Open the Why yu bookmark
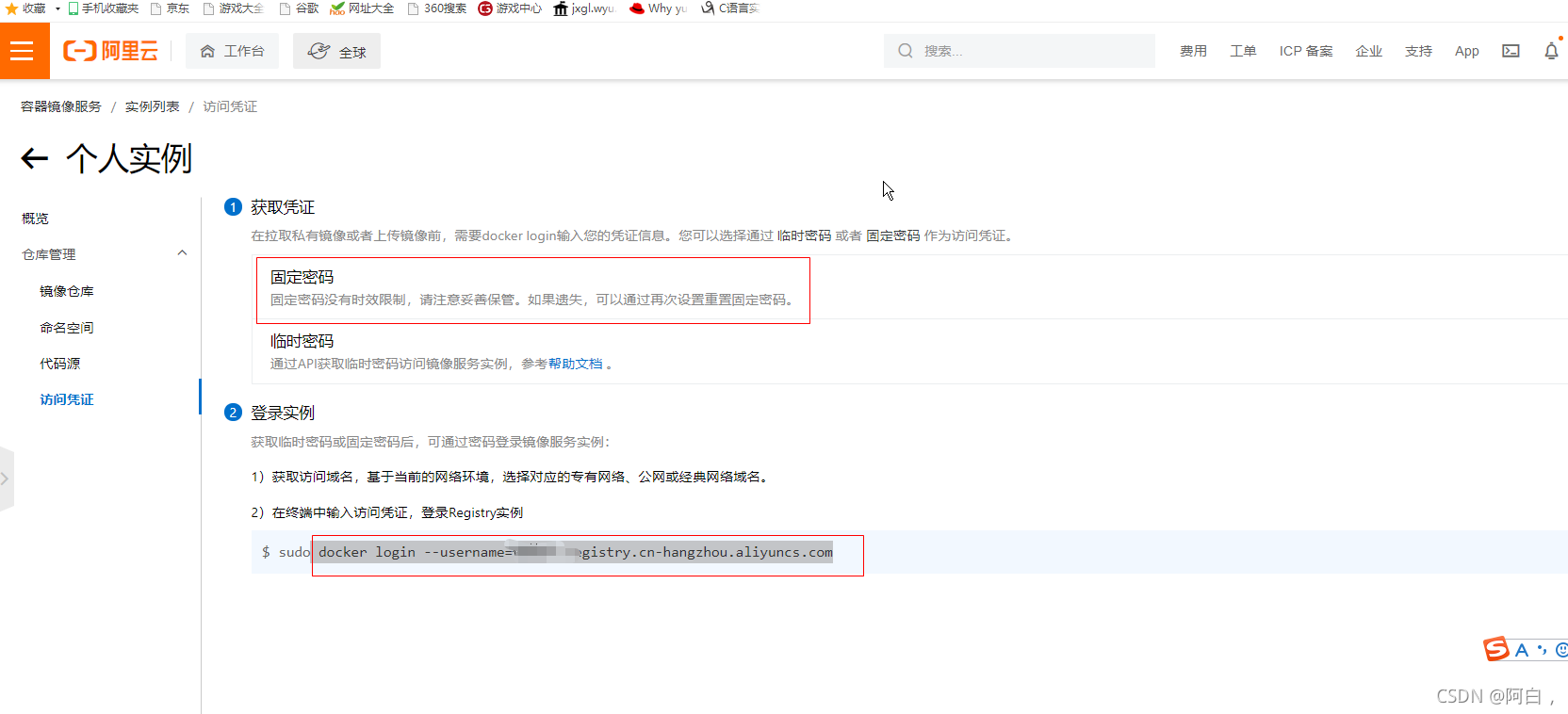 tap(658, 8)
